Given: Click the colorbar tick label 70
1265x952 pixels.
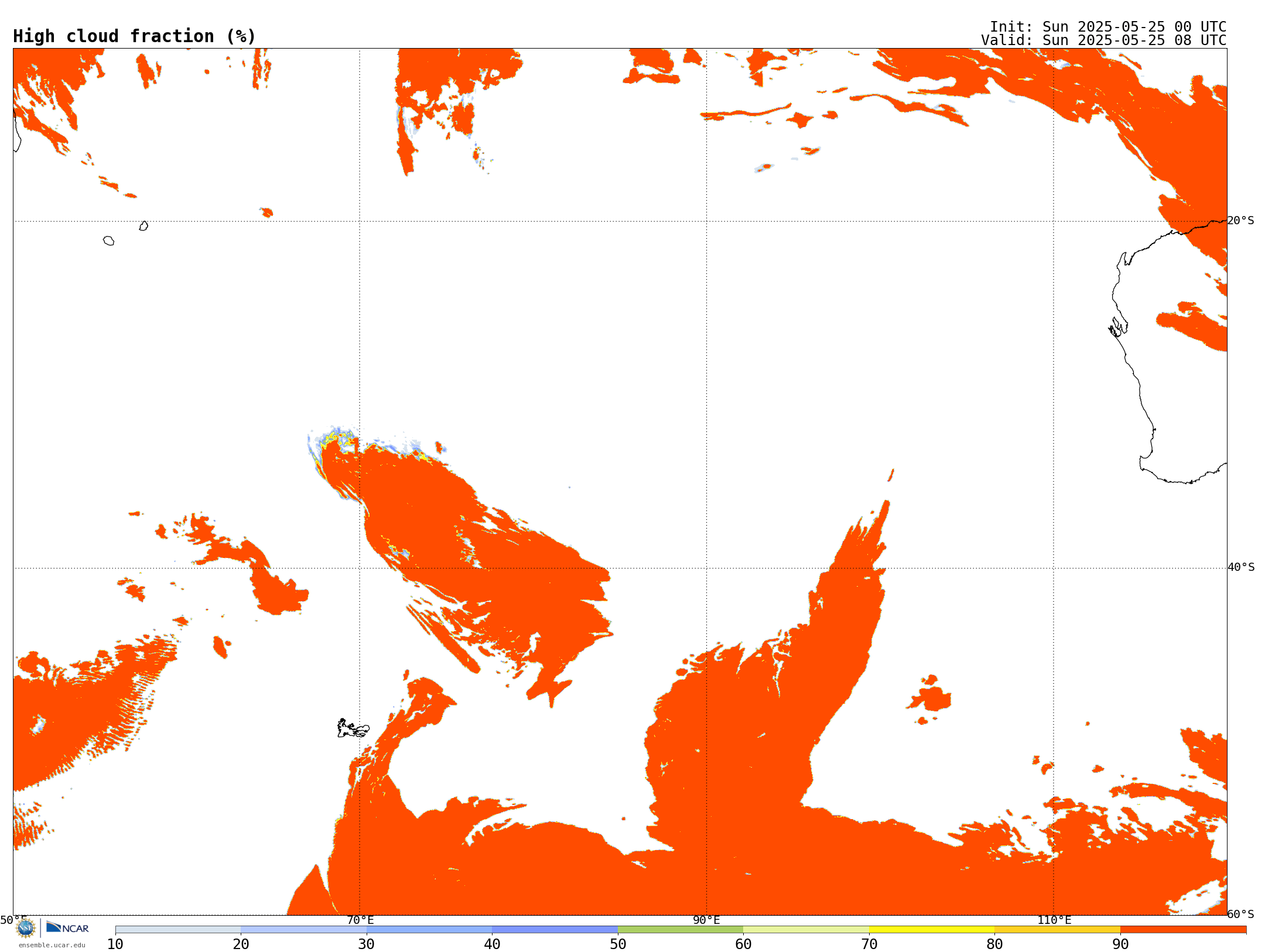Looking at the screenshot, I should coord(869,944).
